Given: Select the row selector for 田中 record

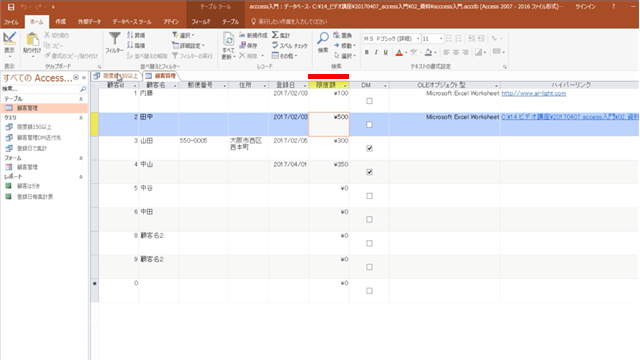Looking at the screenshot, I should 94,124.
